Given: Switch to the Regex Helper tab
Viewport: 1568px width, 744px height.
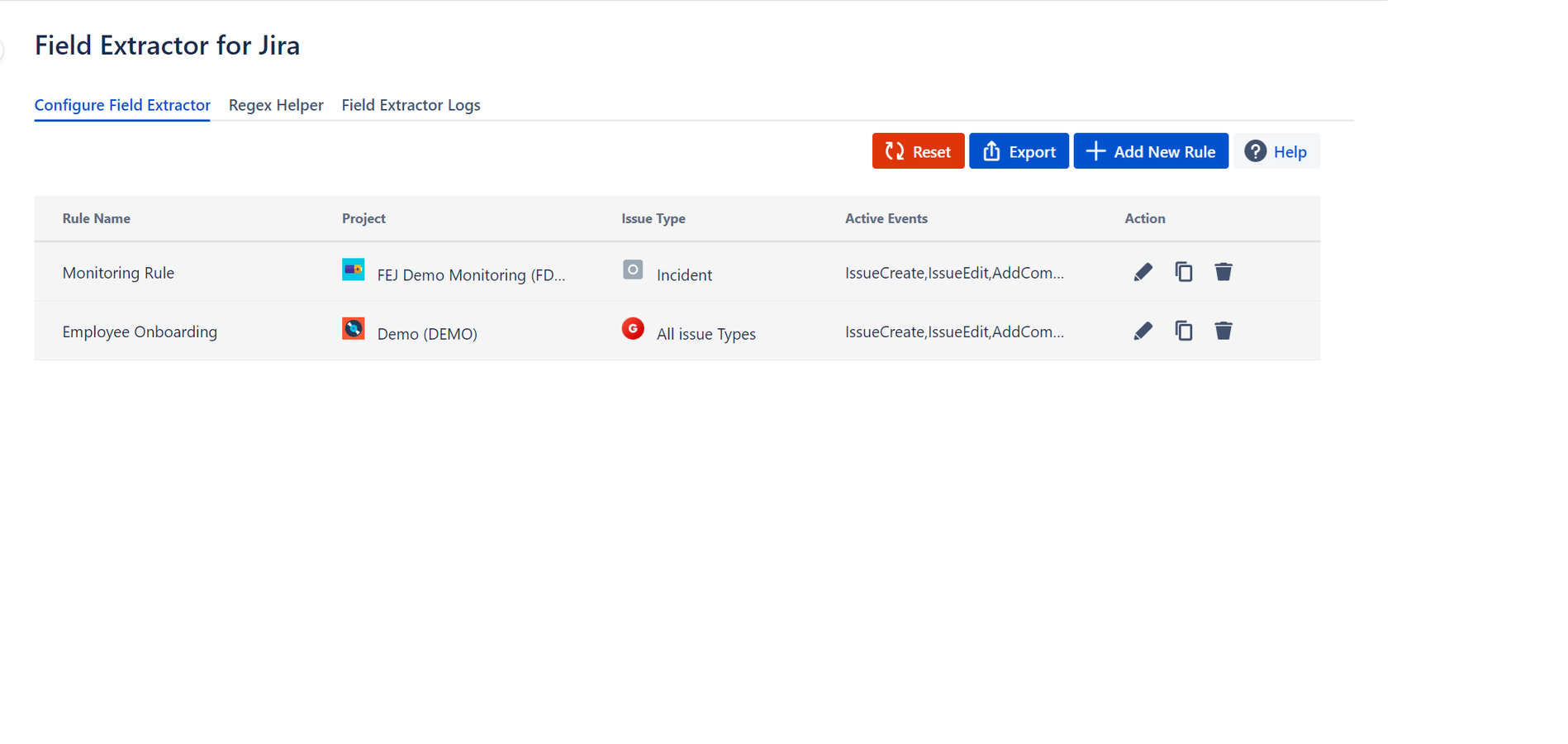Looking at the screenshot, I should point(276,105).
